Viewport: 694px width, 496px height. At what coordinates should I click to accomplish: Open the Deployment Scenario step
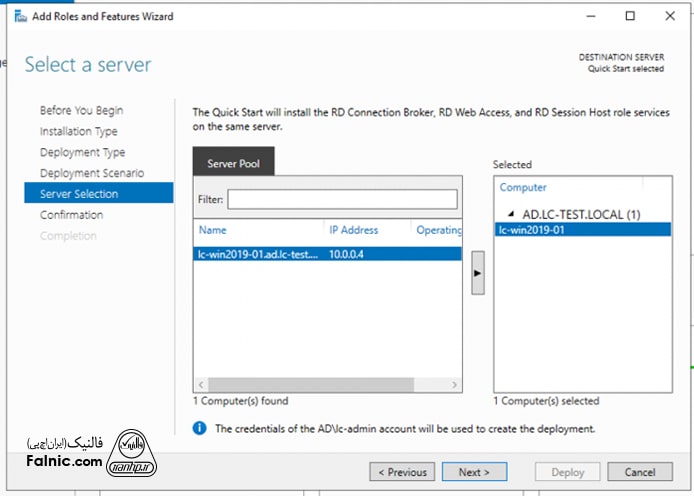click(x=91, y=173)
